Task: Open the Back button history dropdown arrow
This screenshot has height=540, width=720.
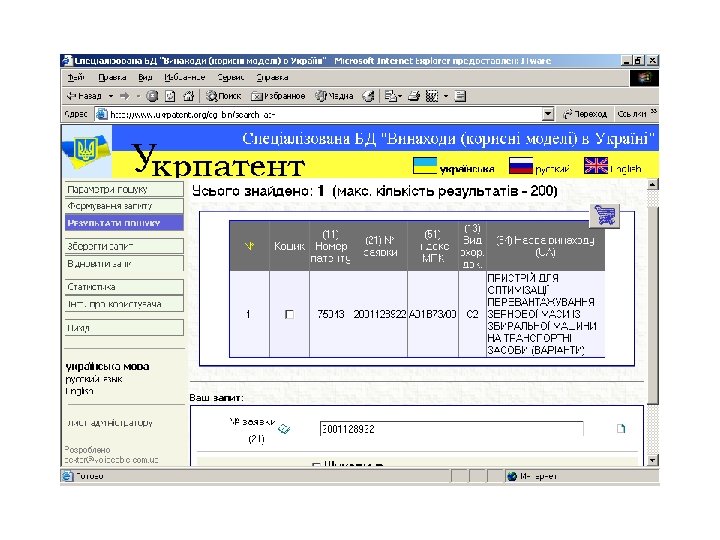Action: click(x=111, y=96)
